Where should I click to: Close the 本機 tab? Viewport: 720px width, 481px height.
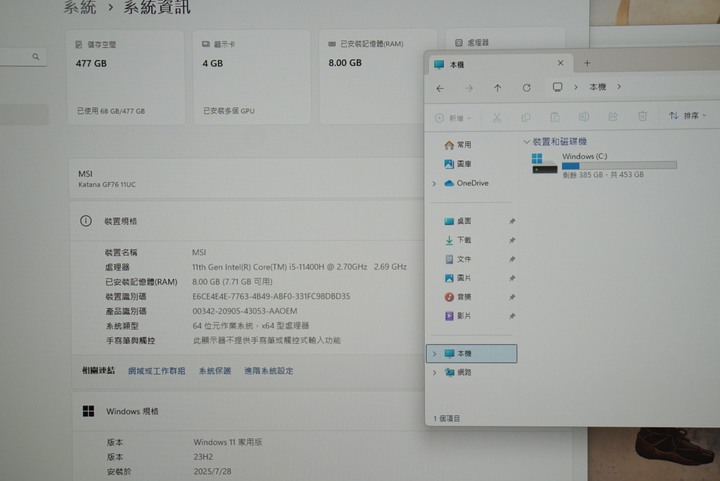[x=560, y=63]
